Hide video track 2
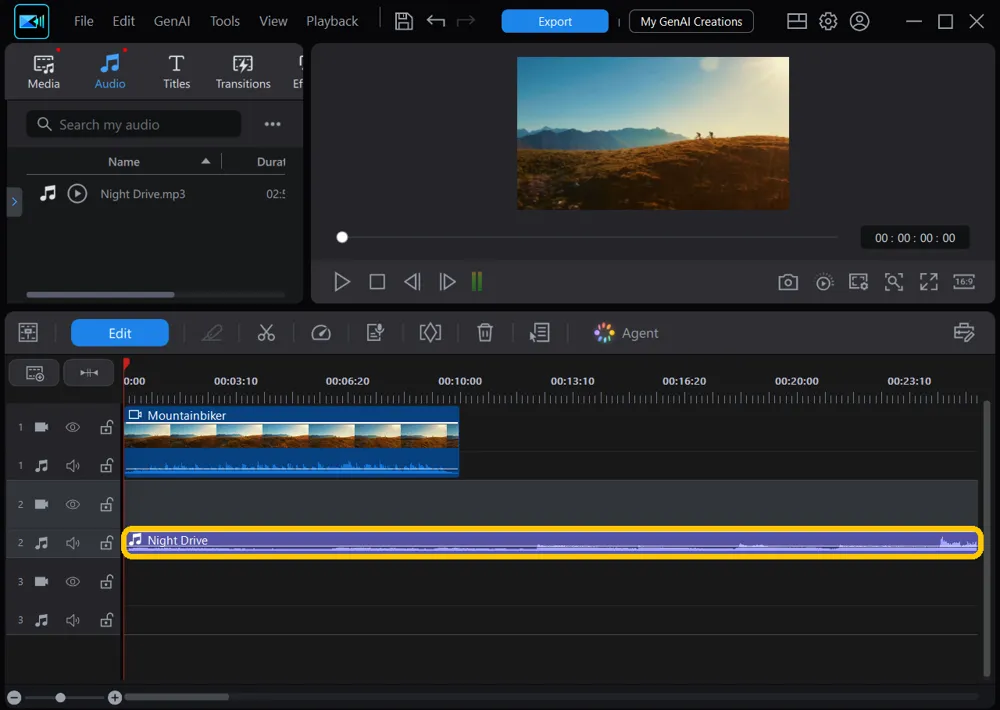 [x=73, y=504]
